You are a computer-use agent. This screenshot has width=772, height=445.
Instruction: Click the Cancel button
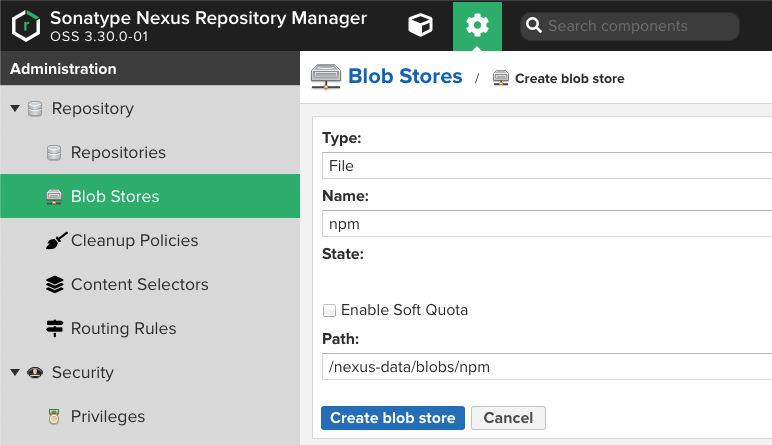[x=508, y=418]
